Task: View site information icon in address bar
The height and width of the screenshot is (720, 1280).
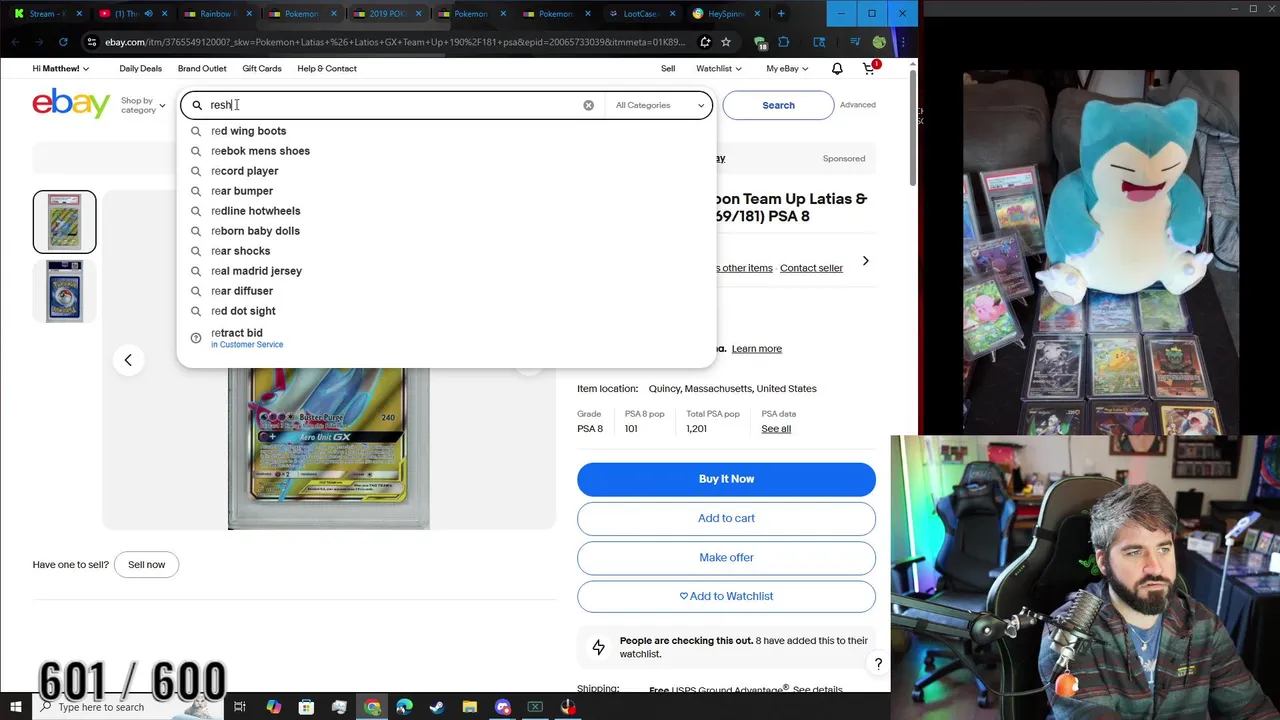Action: (92, 42)
